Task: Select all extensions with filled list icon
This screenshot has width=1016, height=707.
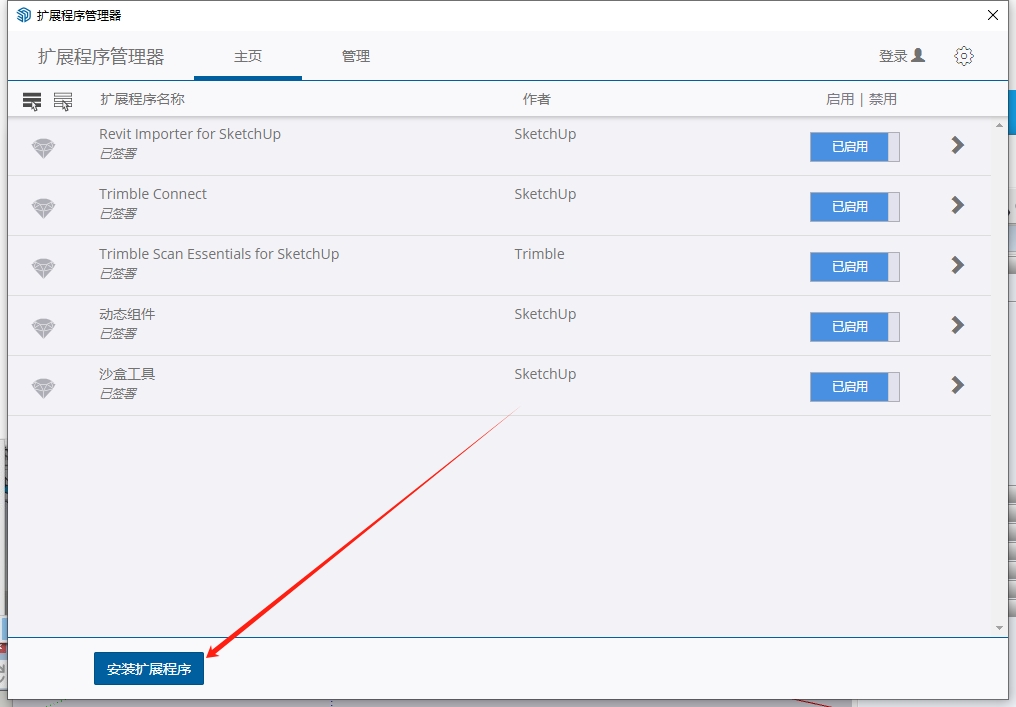Action: 32,100
